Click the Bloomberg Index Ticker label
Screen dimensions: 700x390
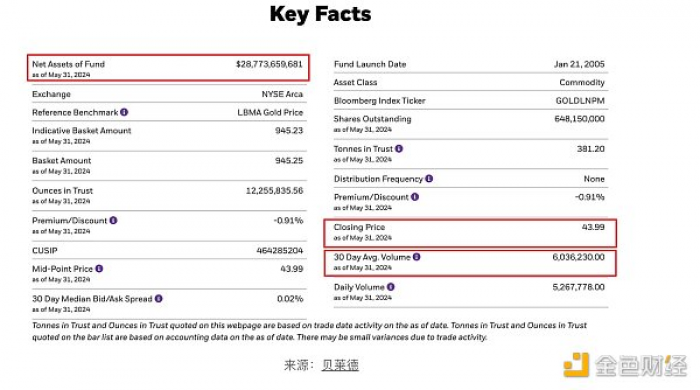pyautogui.click(x=379, y=101)
